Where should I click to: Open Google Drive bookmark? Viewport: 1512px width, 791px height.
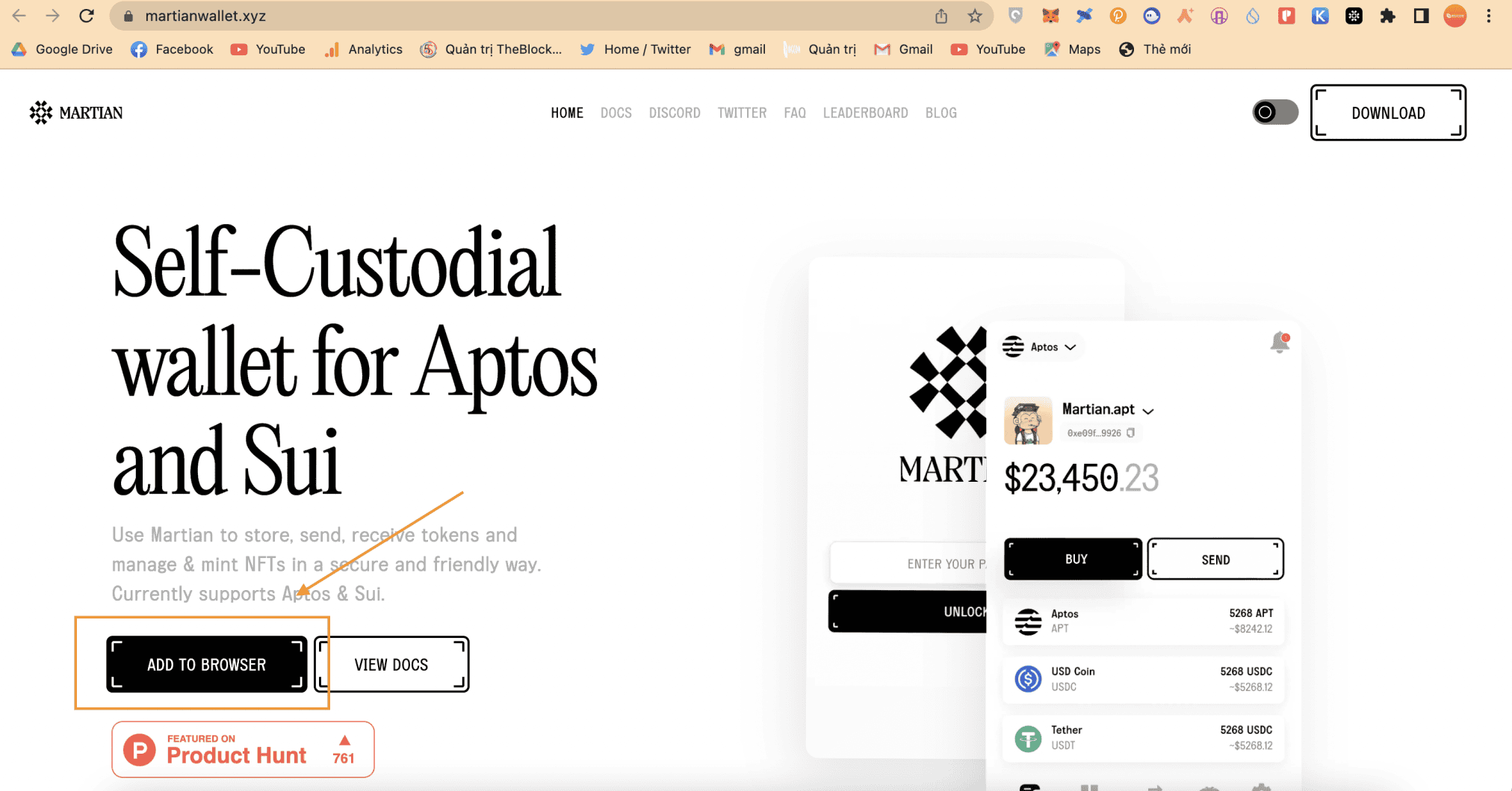(62, 49)
